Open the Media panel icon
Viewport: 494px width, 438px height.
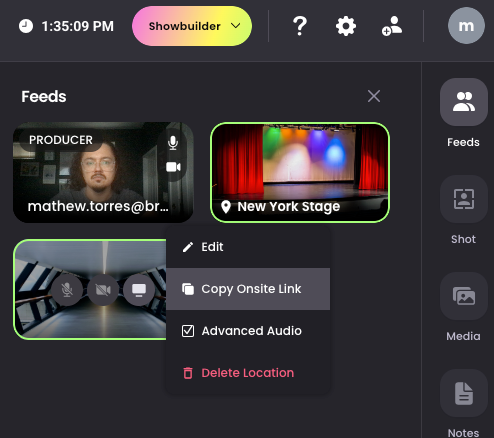(x=463, y=296)
